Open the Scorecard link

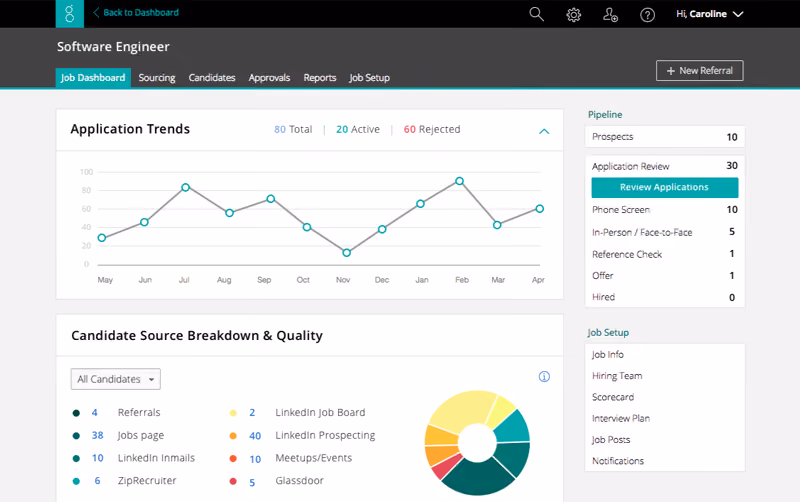point(613,397)
